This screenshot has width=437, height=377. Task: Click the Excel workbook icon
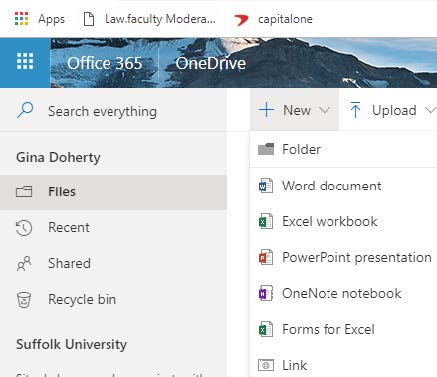click(266, 221)
